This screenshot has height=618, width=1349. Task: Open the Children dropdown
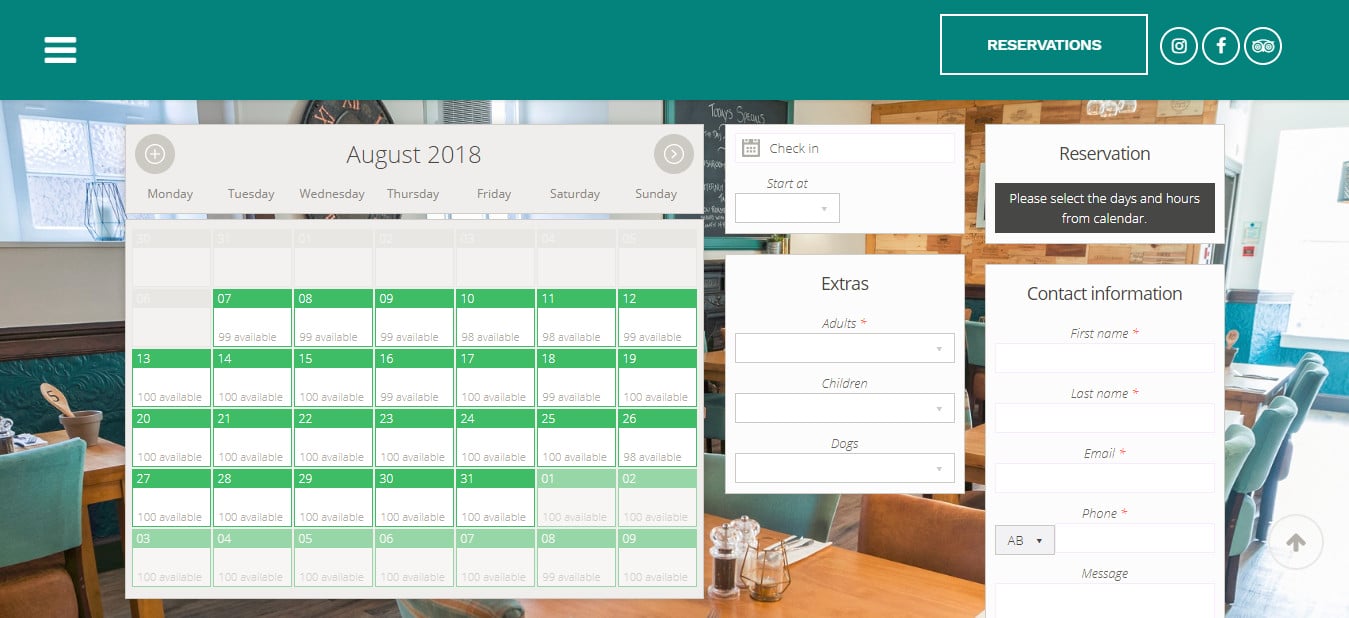[x=845, y=408]
